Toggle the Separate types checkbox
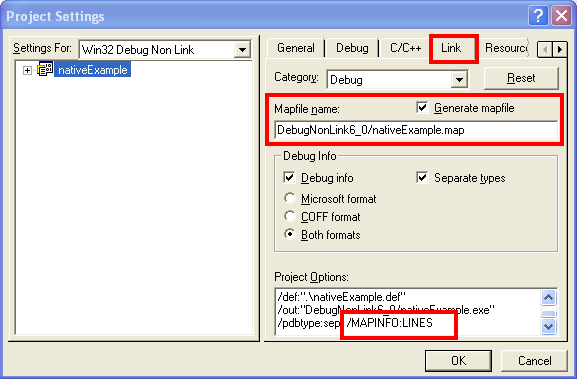 click(422, 178)
